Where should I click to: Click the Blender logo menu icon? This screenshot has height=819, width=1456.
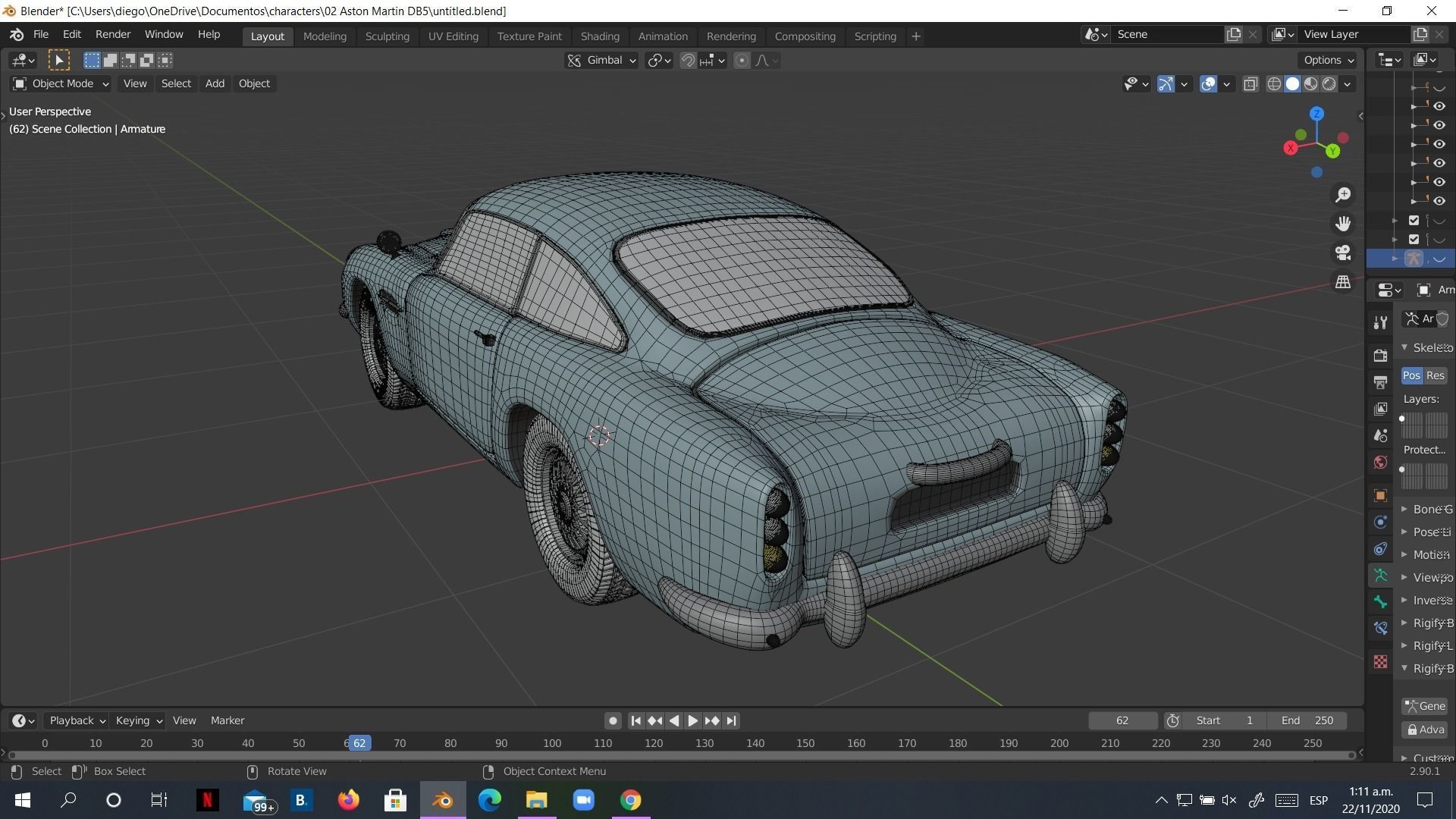(x=17, y=35)
